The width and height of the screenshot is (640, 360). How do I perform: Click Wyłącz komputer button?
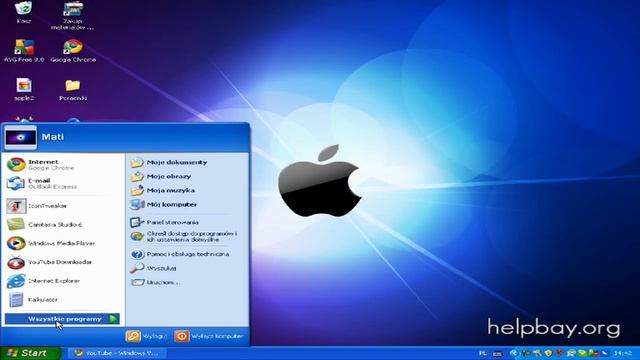tap(209, 336)
